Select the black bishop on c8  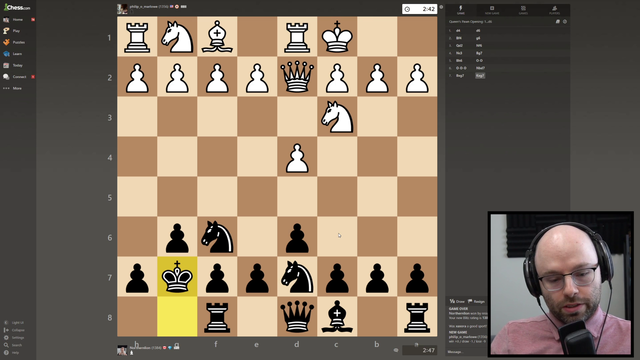tap(337, 317)
